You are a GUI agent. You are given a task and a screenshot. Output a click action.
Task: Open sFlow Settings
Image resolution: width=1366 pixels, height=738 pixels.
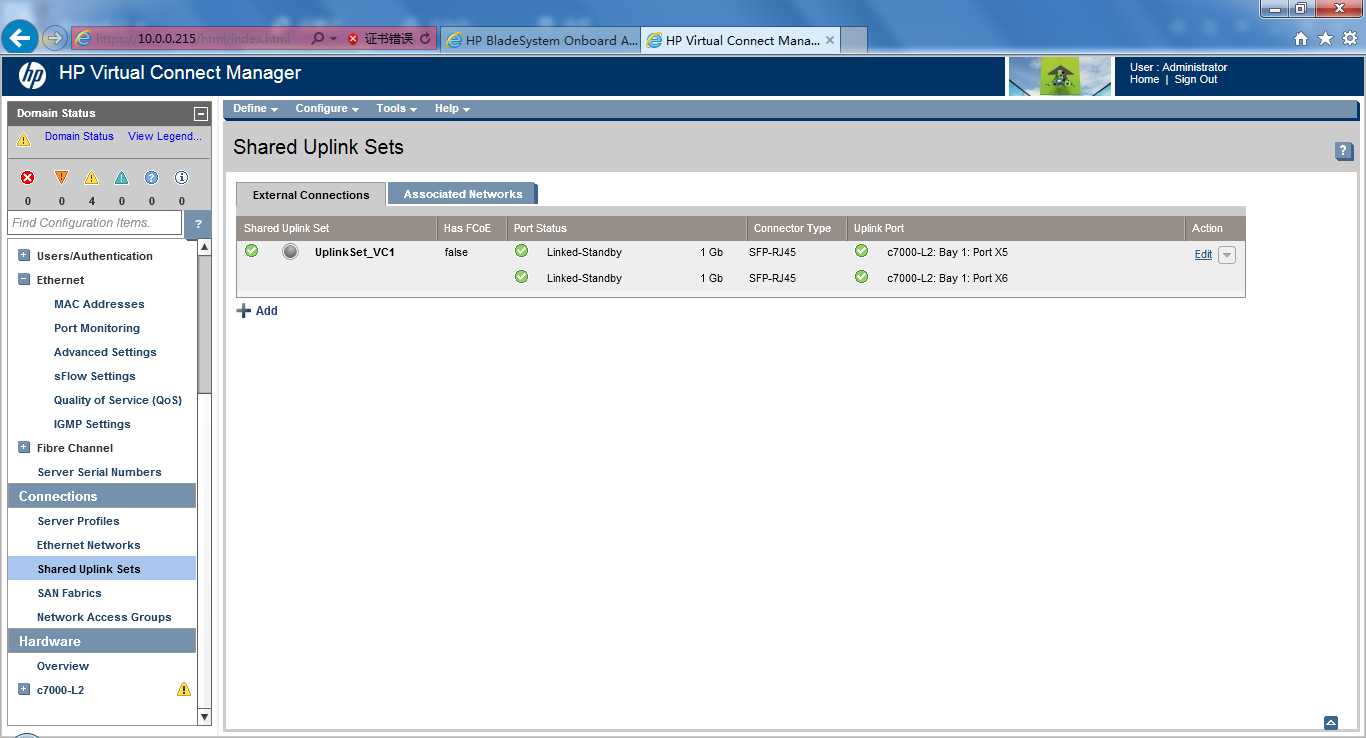click(95, 376)
